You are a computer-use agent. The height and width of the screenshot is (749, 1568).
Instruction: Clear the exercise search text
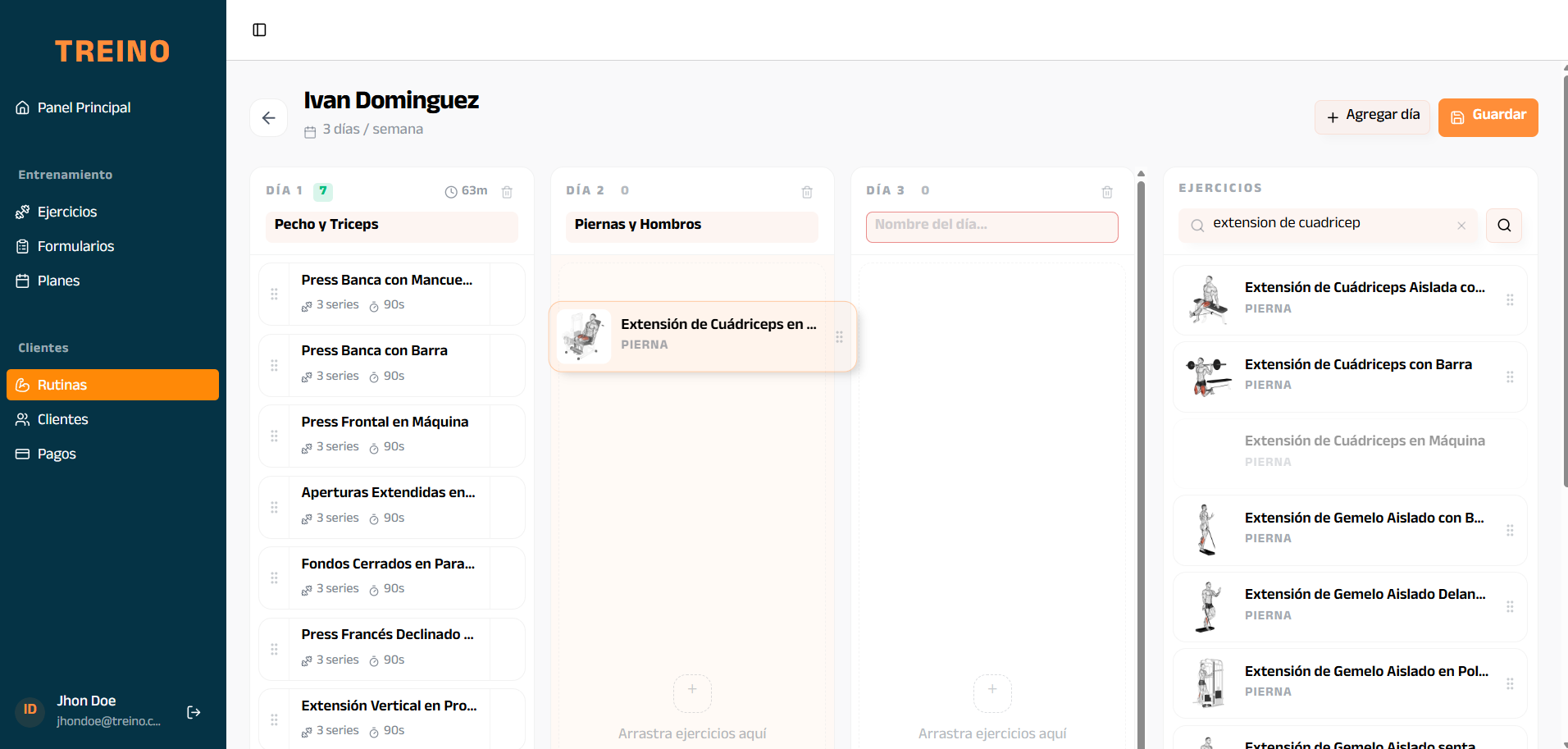[x=1461, y=226]
